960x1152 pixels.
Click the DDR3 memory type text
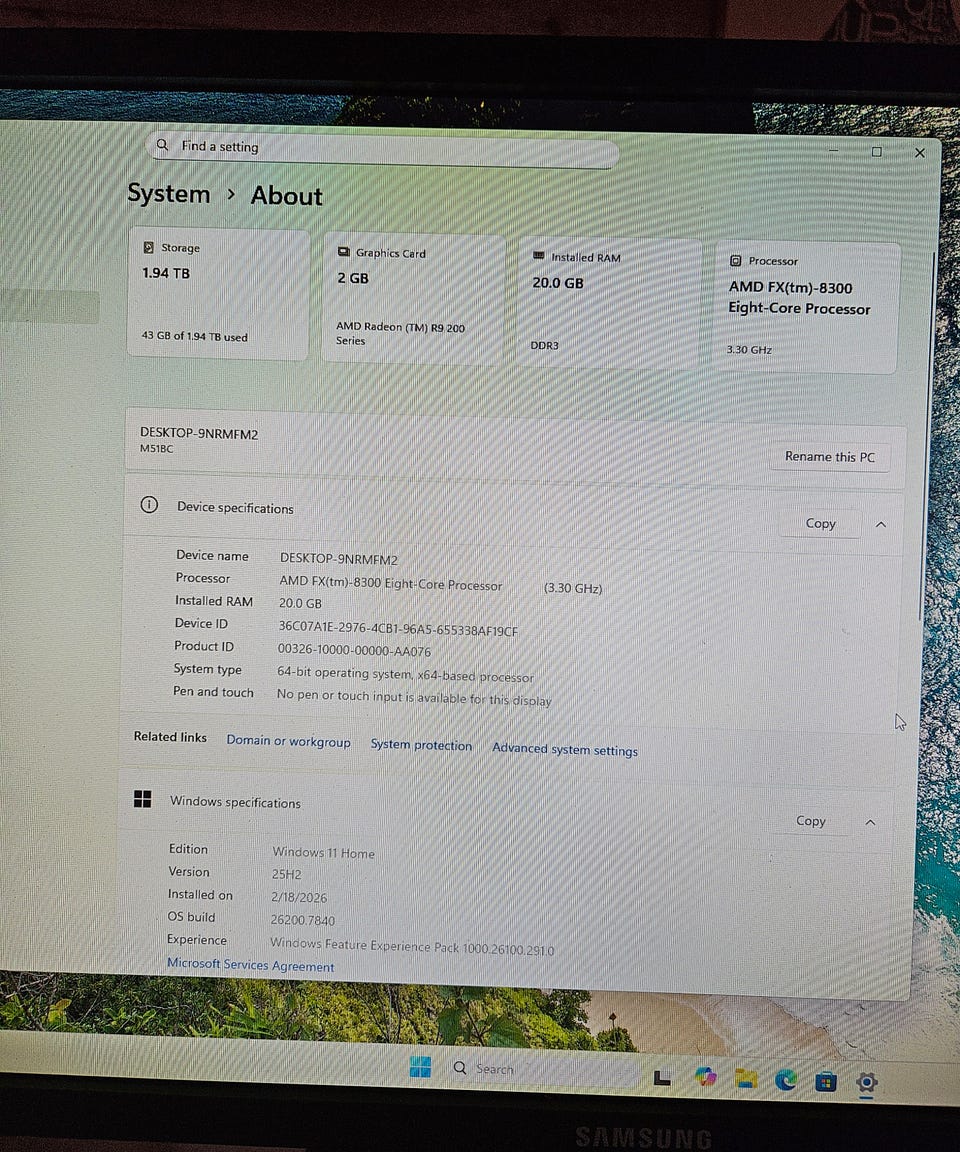(544, 345)
